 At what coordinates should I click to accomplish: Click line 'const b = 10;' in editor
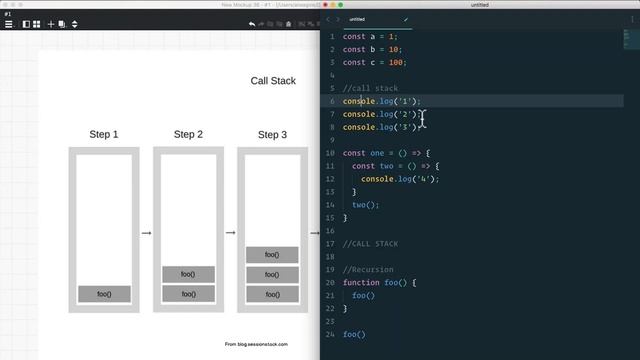tap(372, 49)
